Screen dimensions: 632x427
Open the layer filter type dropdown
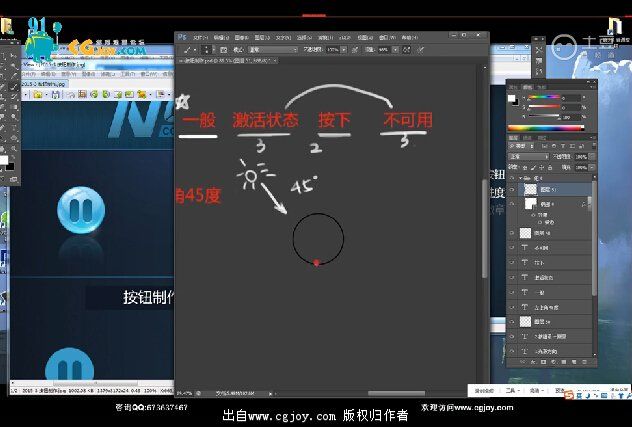pyautogui.click(x=522, y=146)
